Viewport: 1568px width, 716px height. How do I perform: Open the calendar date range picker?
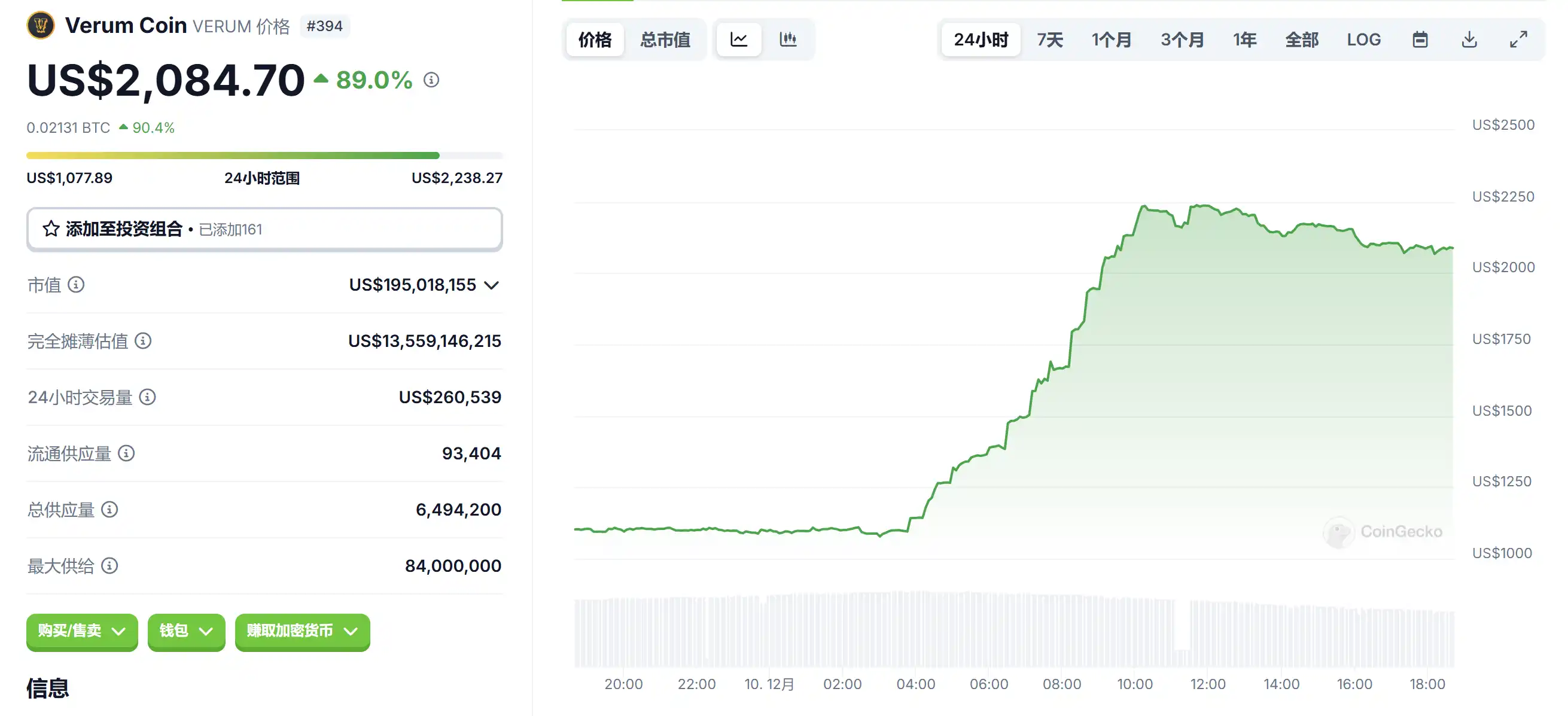tap(1420, 39)
